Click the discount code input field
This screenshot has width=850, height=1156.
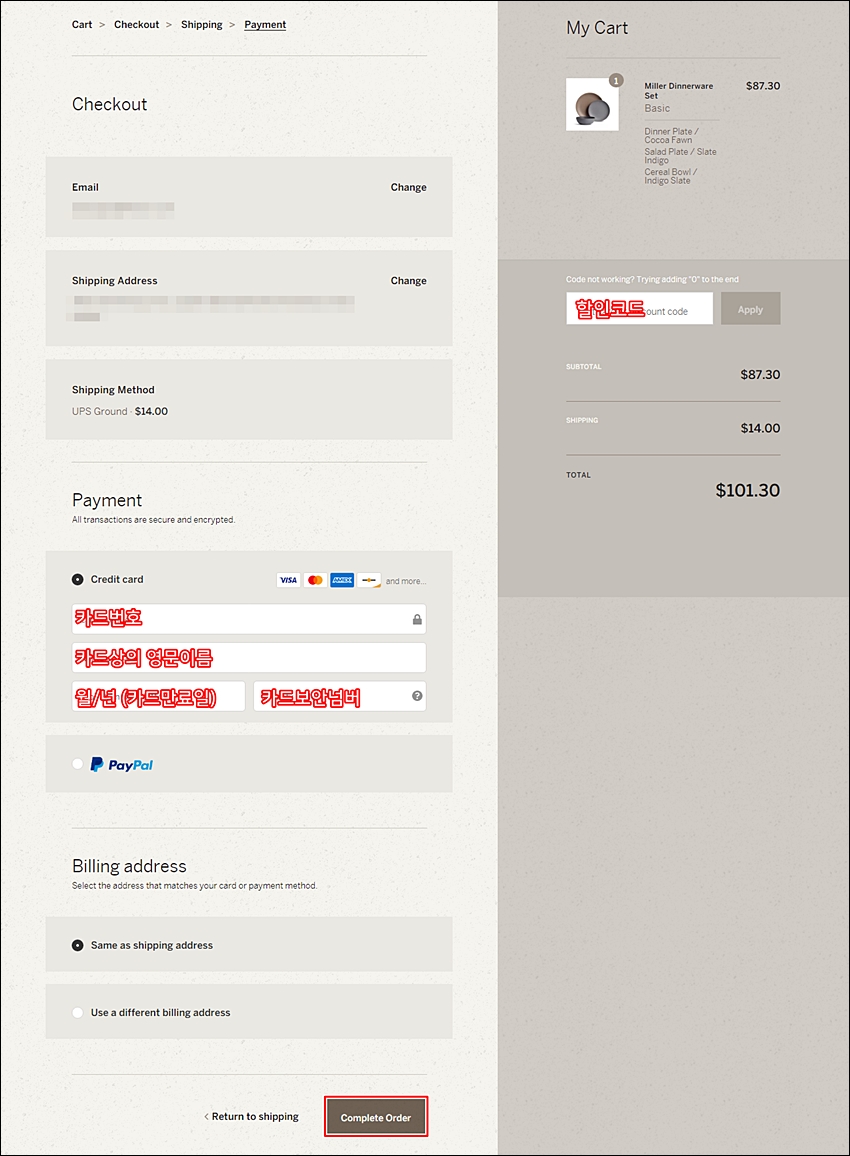[x=639, y=308]
